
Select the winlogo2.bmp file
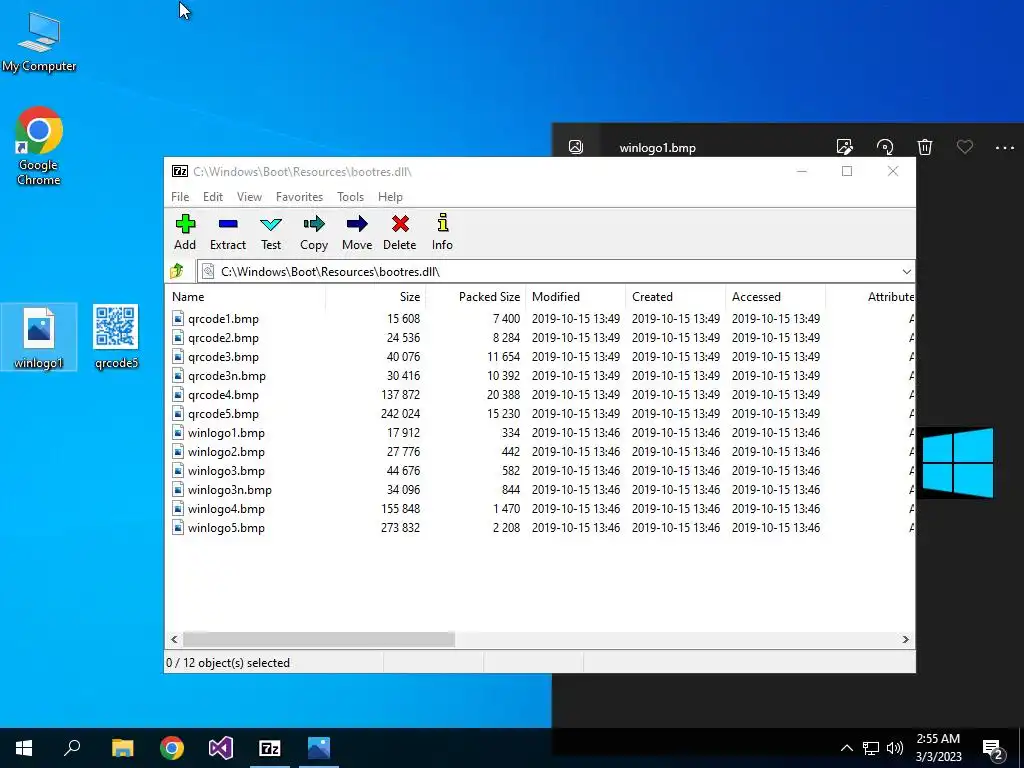point(226,451)
